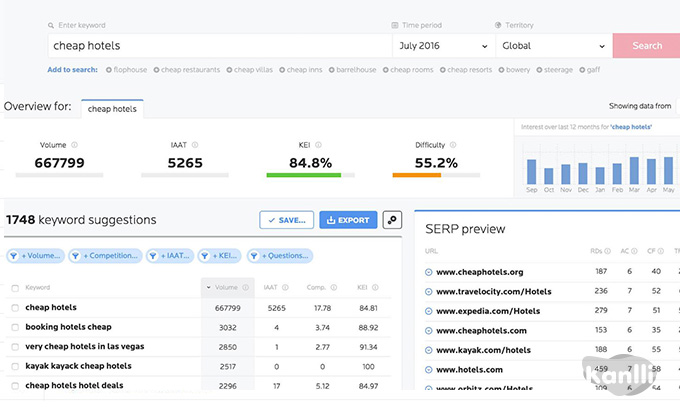Click the 'Add to search:' label
The image size is (680, 410).
tap(72, 70)
